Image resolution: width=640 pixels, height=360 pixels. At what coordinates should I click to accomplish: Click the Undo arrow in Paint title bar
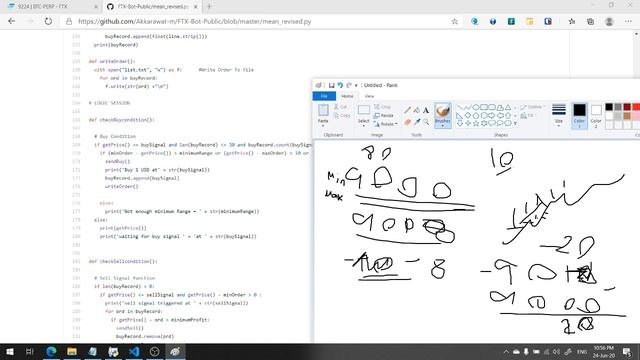[340, 85]
